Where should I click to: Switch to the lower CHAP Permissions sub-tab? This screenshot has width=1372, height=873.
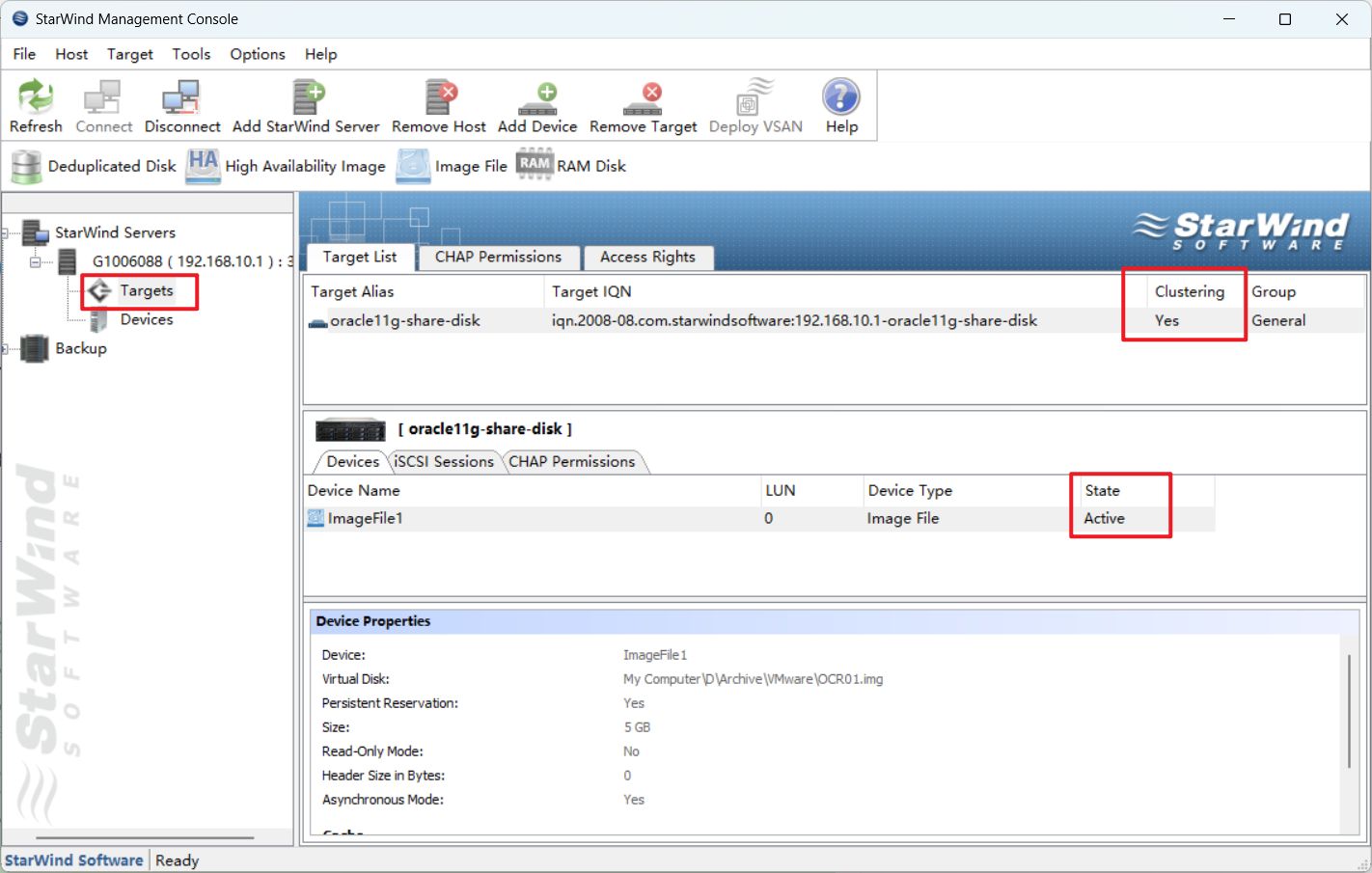tap(572, 461)
